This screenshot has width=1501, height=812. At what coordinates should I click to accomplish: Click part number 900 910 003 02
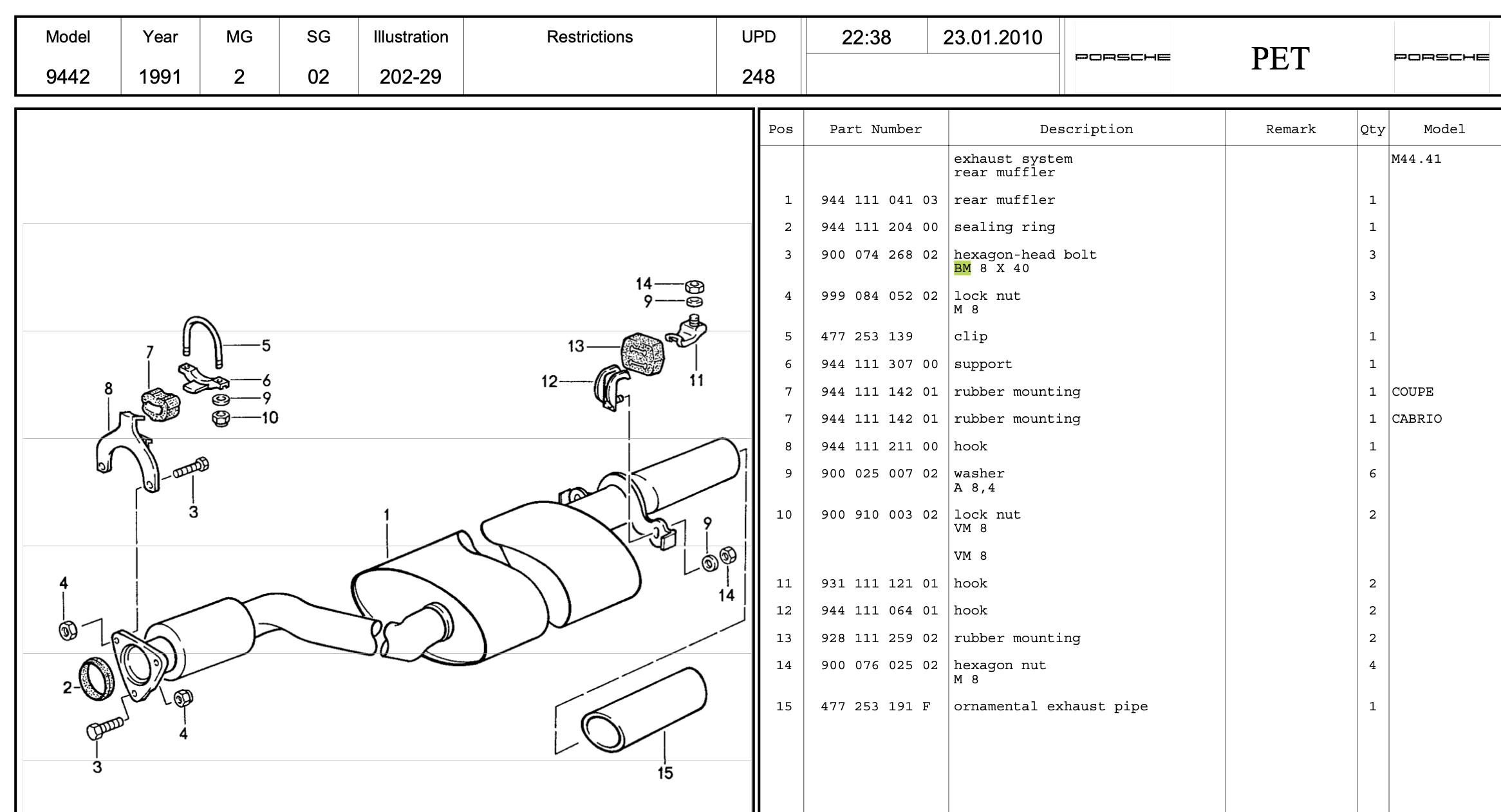coord(879,515)
